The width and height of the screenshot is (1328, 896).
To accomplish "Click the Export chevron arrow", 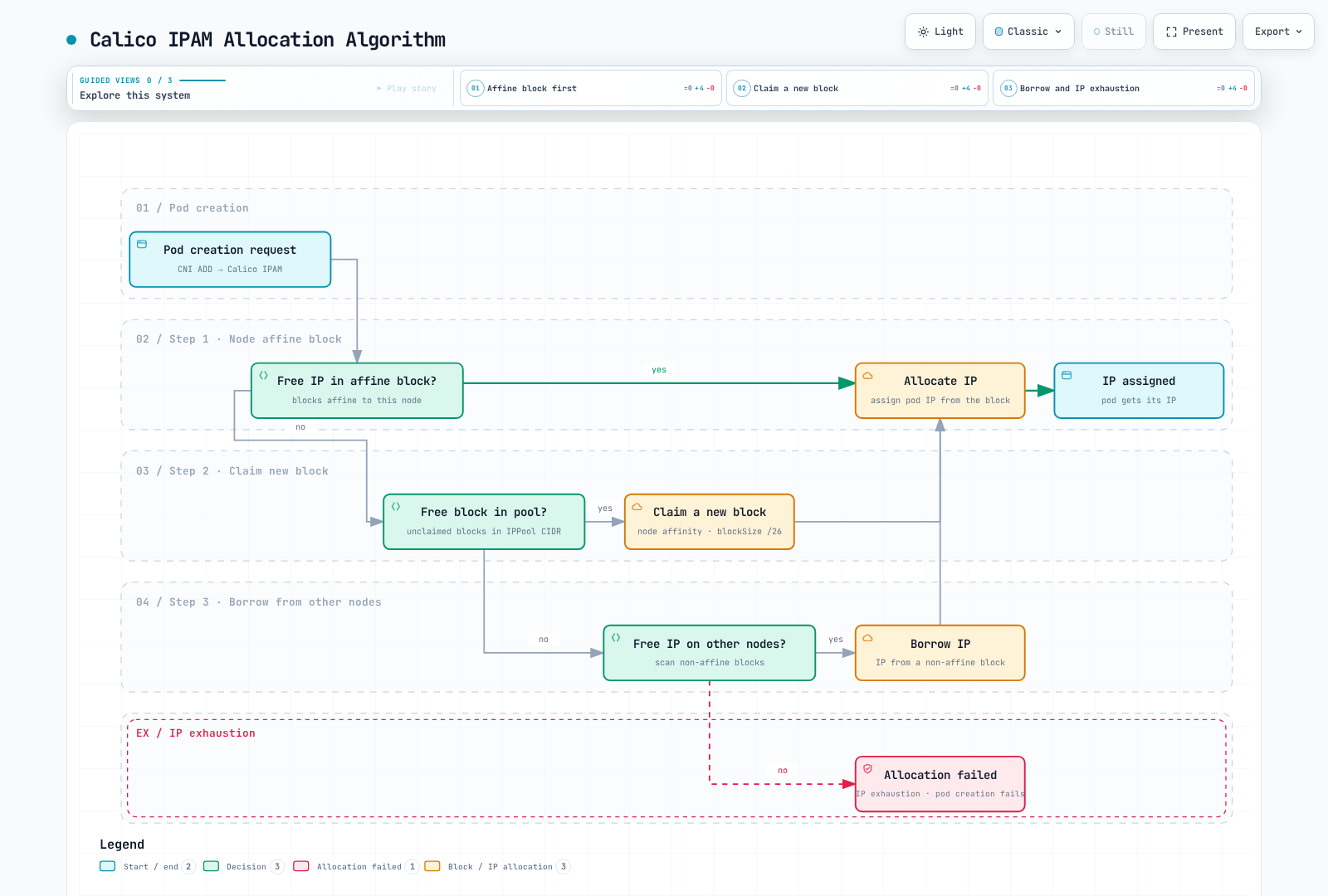I will [x=1299, y=32].
